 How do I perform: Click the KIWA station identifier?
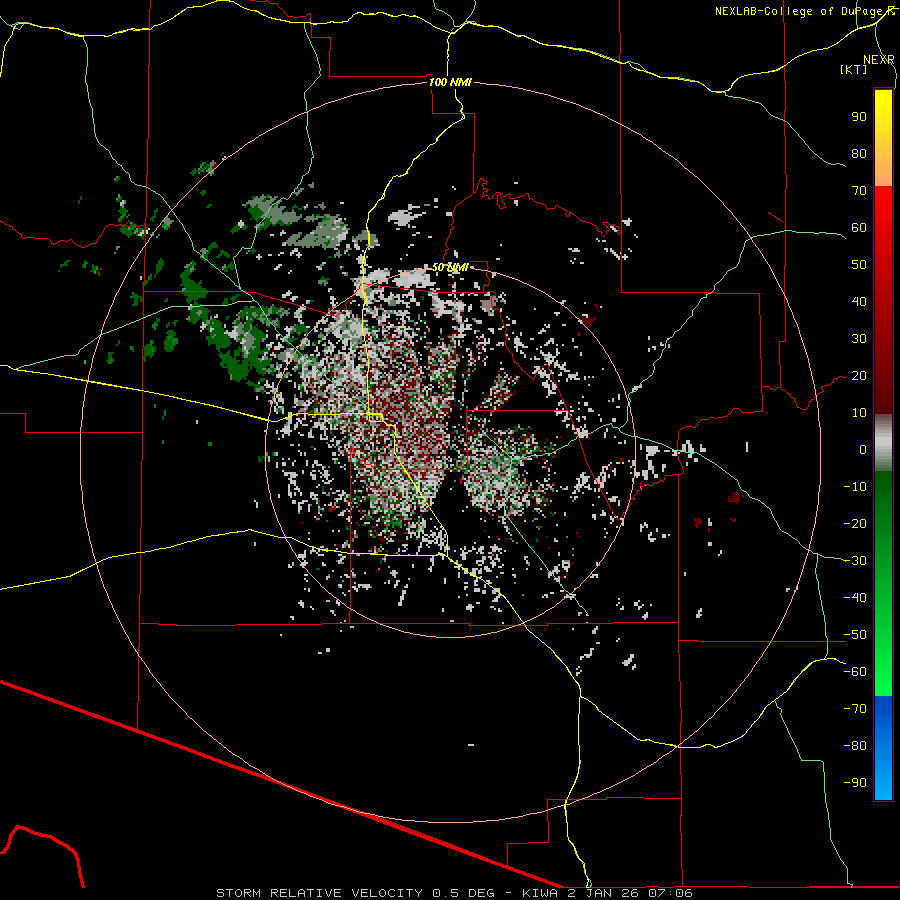pyautogui.click(x=540, y=893)
